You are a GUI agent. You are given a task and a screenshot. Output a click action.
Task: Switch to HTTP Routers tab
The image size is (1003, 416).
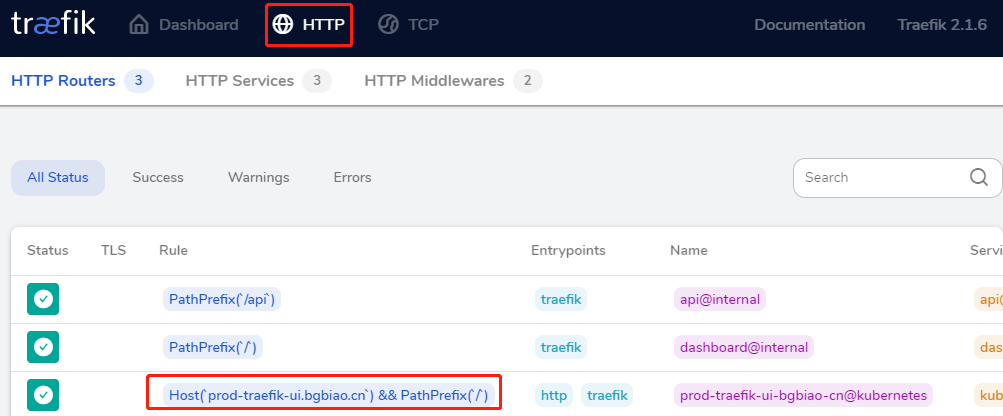pos(83,81)
